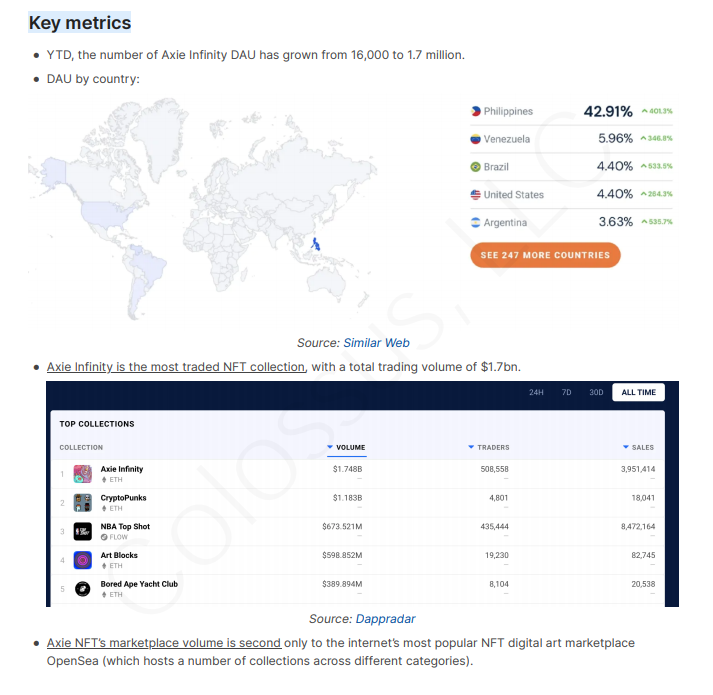This screenshot has height=695, width=713.
Task: Click the green up arrow beside 535.7%
Action: coord(644,222)
